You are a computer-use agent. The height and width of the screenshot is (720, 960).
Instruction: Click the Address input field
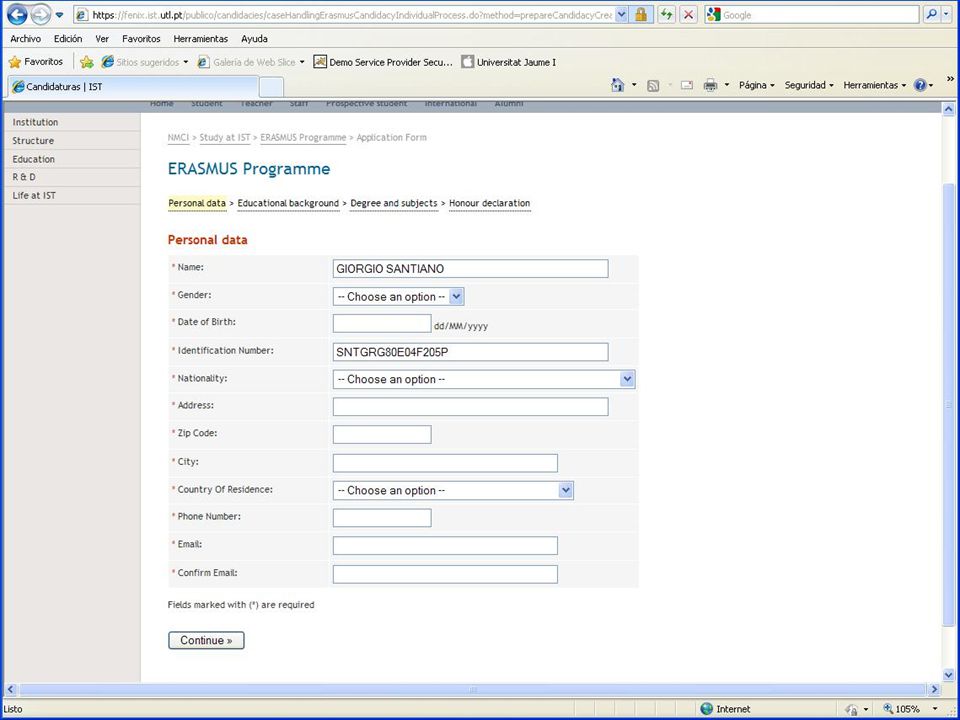(x=471, y=407)
